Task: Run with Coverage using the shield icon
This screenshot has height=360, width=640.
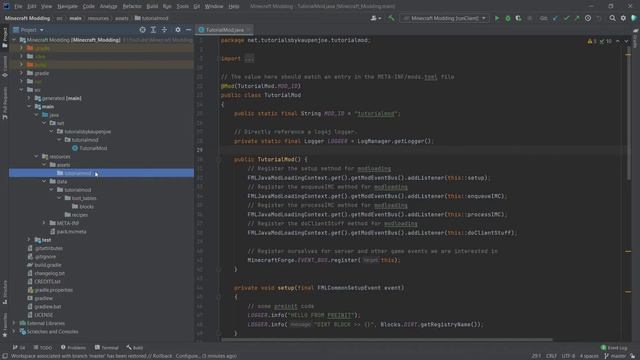Action: coord(518,18)
